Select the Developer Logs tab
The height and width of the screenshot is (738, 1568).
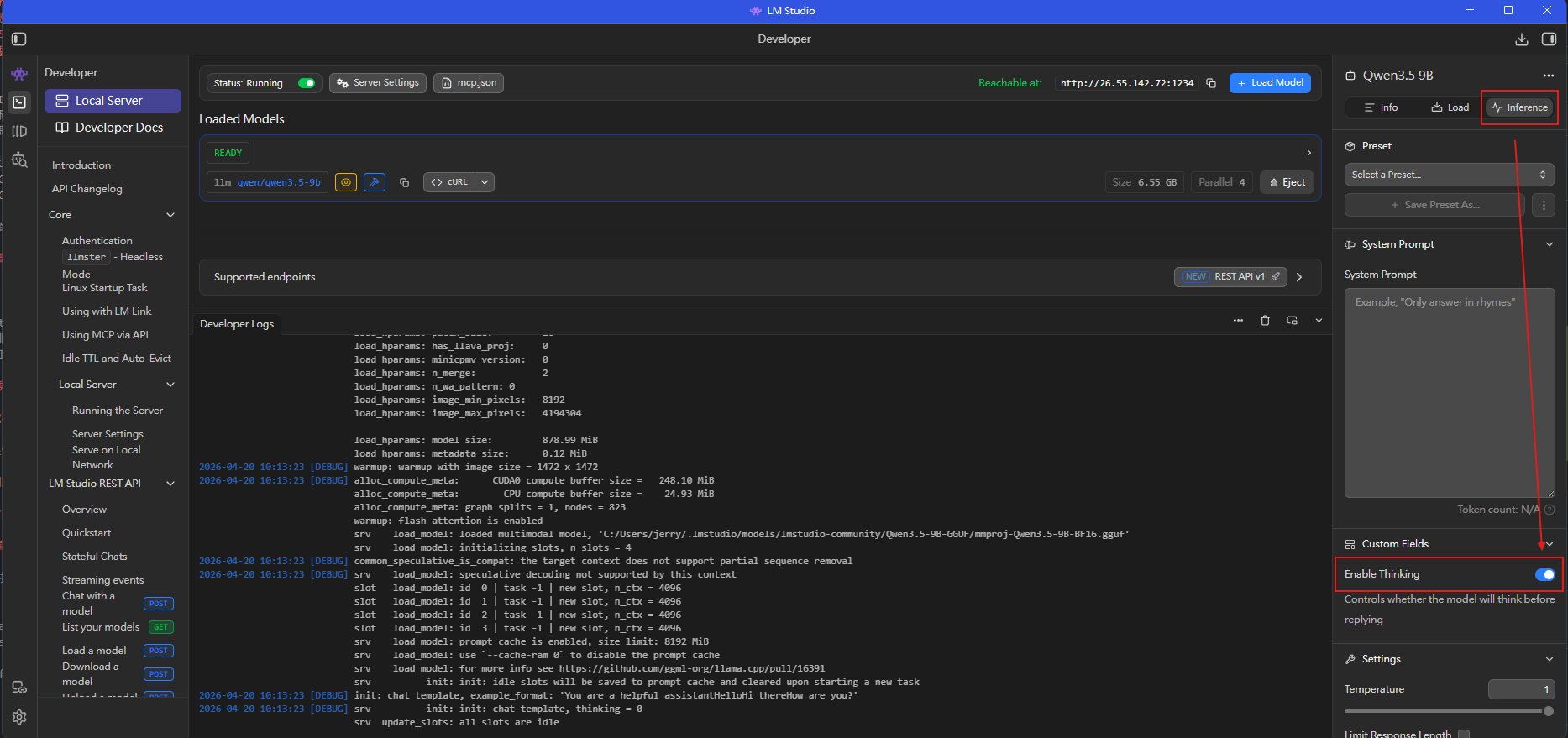237,324
